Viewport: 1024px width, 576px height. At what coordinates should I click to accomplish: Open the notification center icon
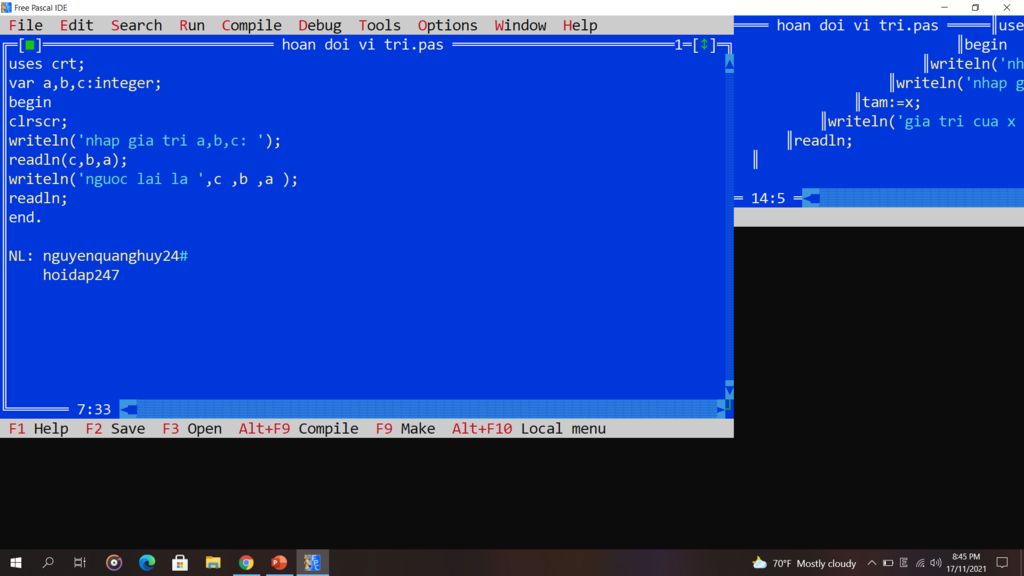pyautogui.click(x=1002, y=563)
